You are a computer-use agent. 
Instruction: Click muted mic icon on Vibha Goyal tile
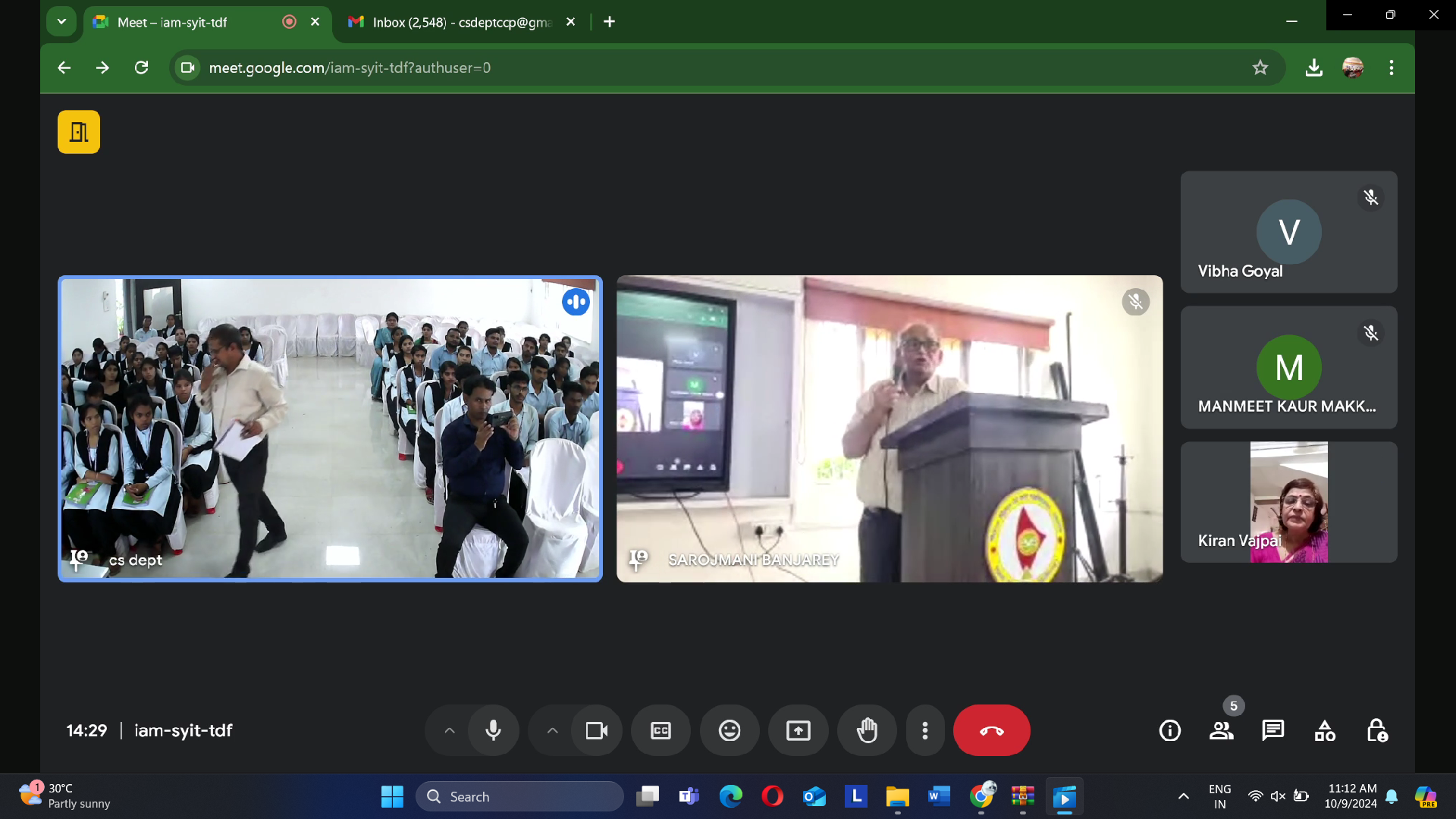1371,197
